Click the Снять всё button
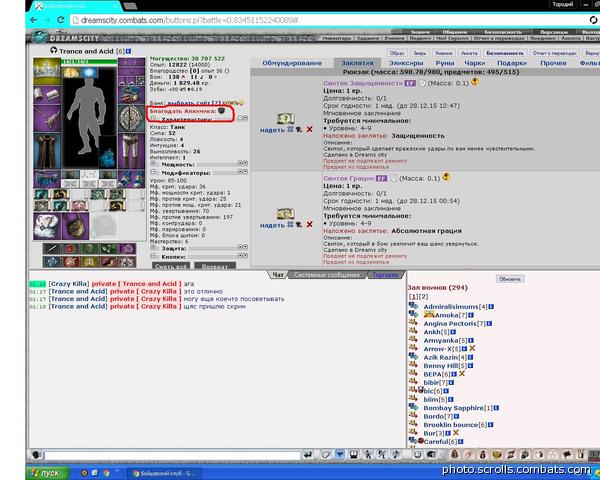Image resolution: width=600 pixels, height=480 pixels. tap(171, 266)
